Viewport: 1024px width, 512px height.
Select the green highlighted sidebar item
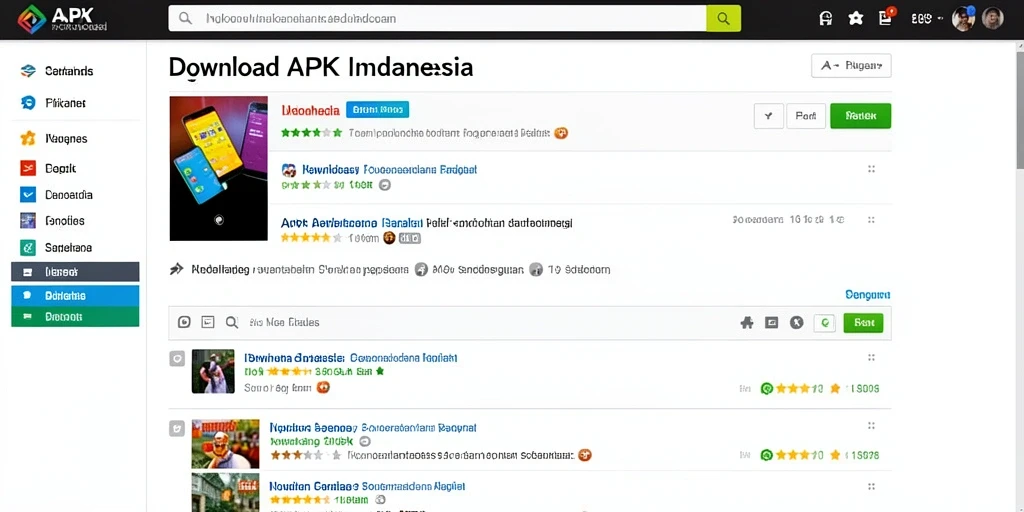(x=75, y=317)
